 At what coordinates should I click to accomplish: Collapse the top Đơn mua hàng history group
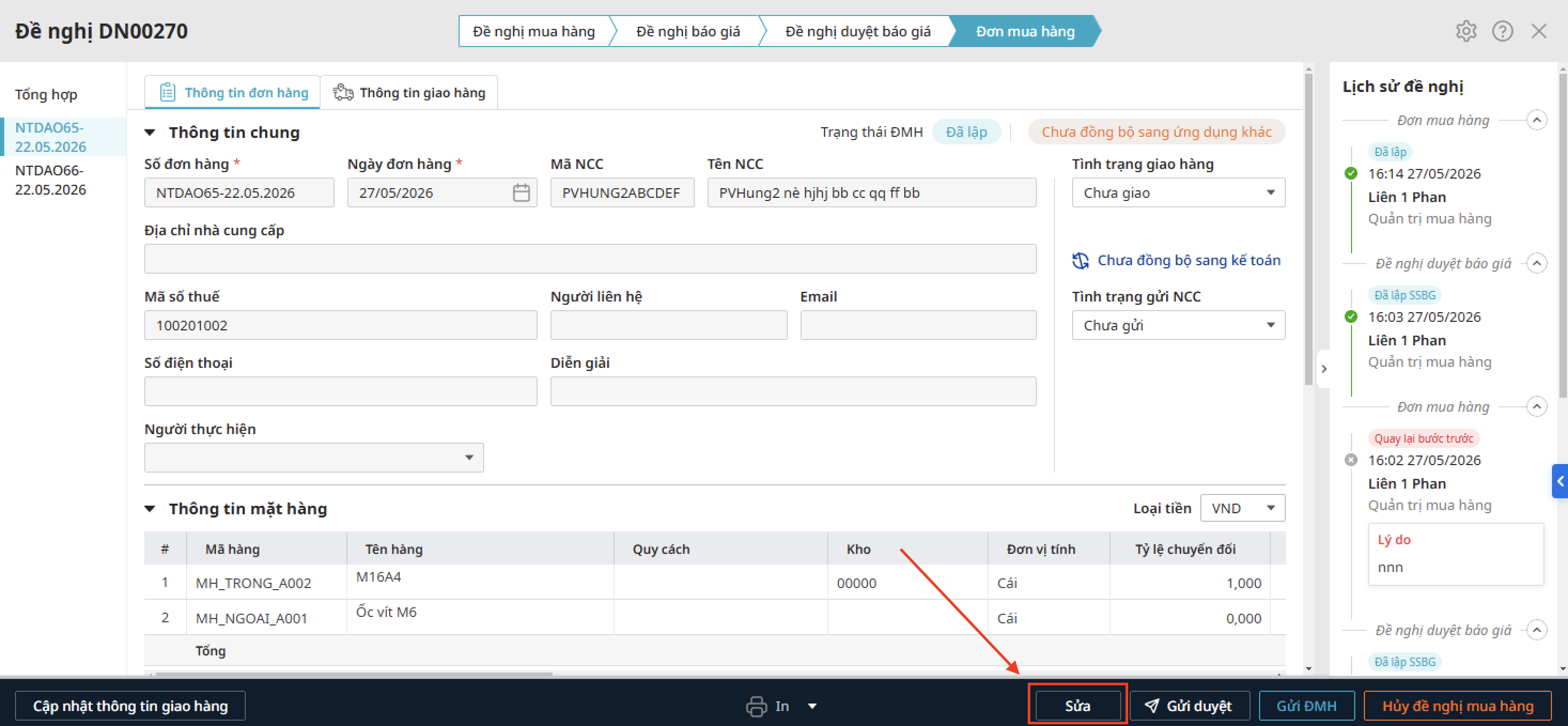1537,119
